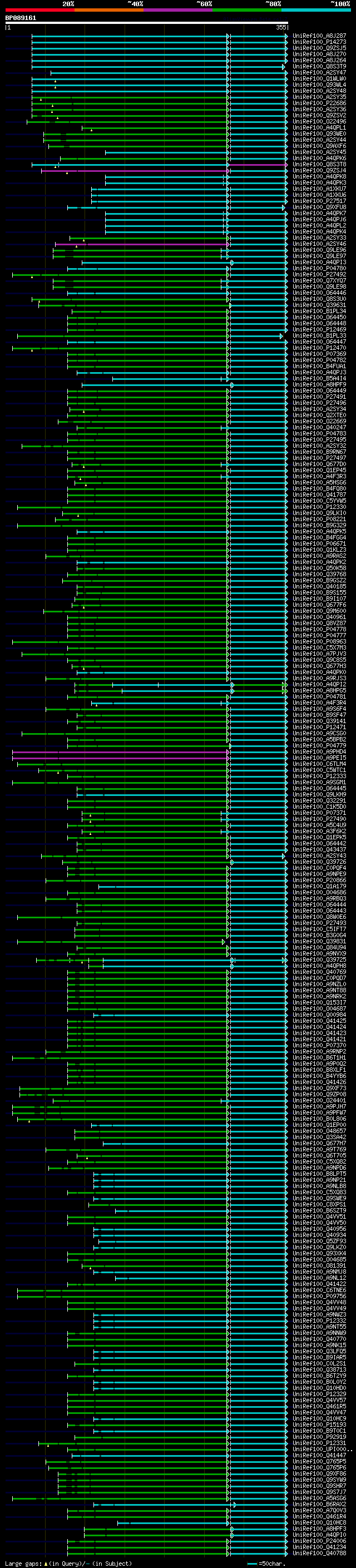Image resolution: width=356 pixels, height=1568 pixels.
Task: Select the UniRef100_P08221 entry
Action: (319, 519)
